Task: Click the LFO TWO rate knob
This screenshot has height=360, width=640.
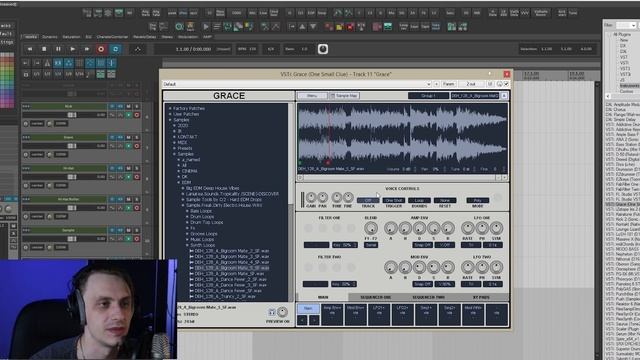Action: tap(467, 267)
